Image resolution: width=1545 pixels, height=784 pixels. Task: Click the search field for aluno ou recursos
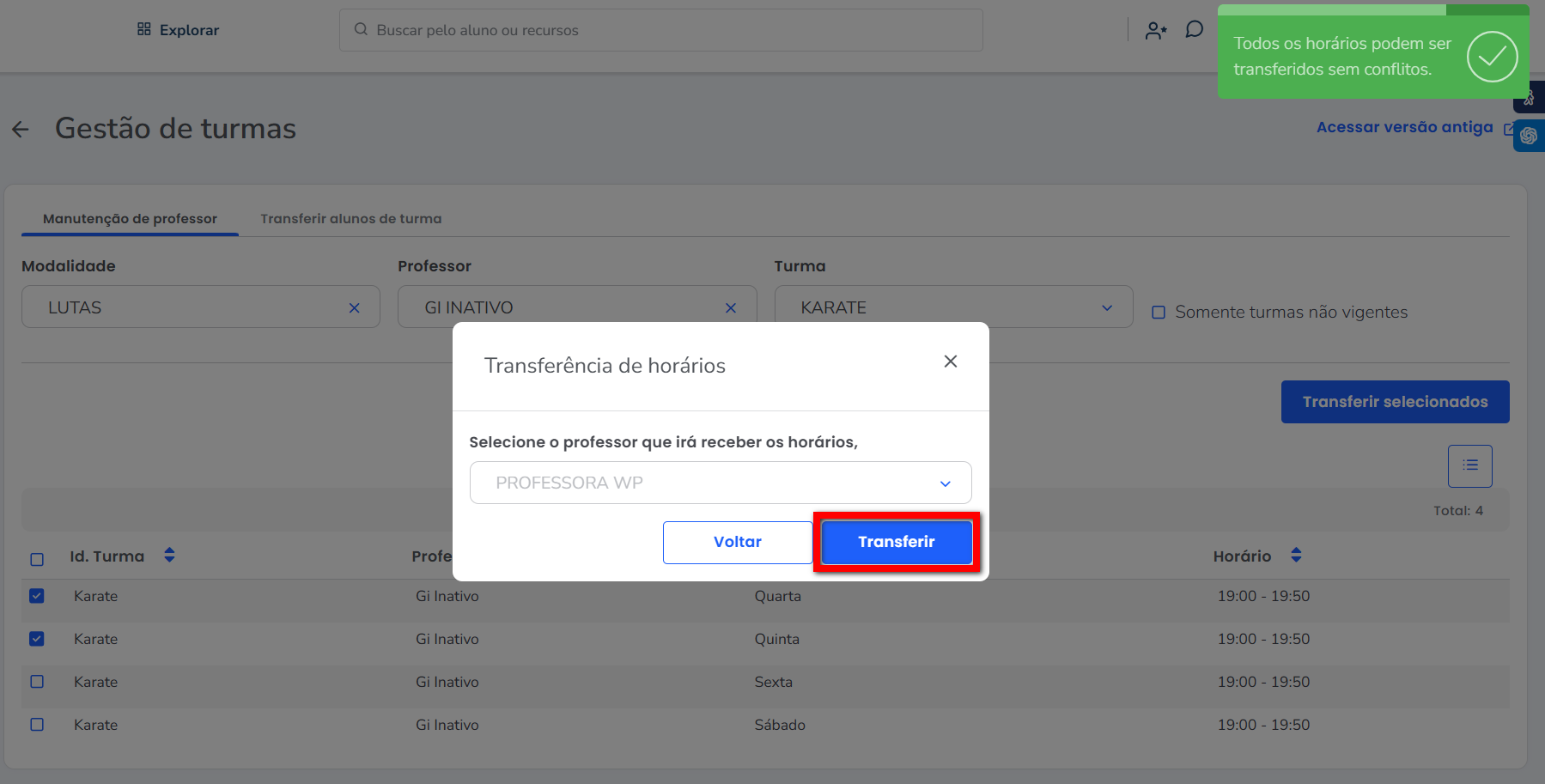pyautogui.click(x=660, y=30)
